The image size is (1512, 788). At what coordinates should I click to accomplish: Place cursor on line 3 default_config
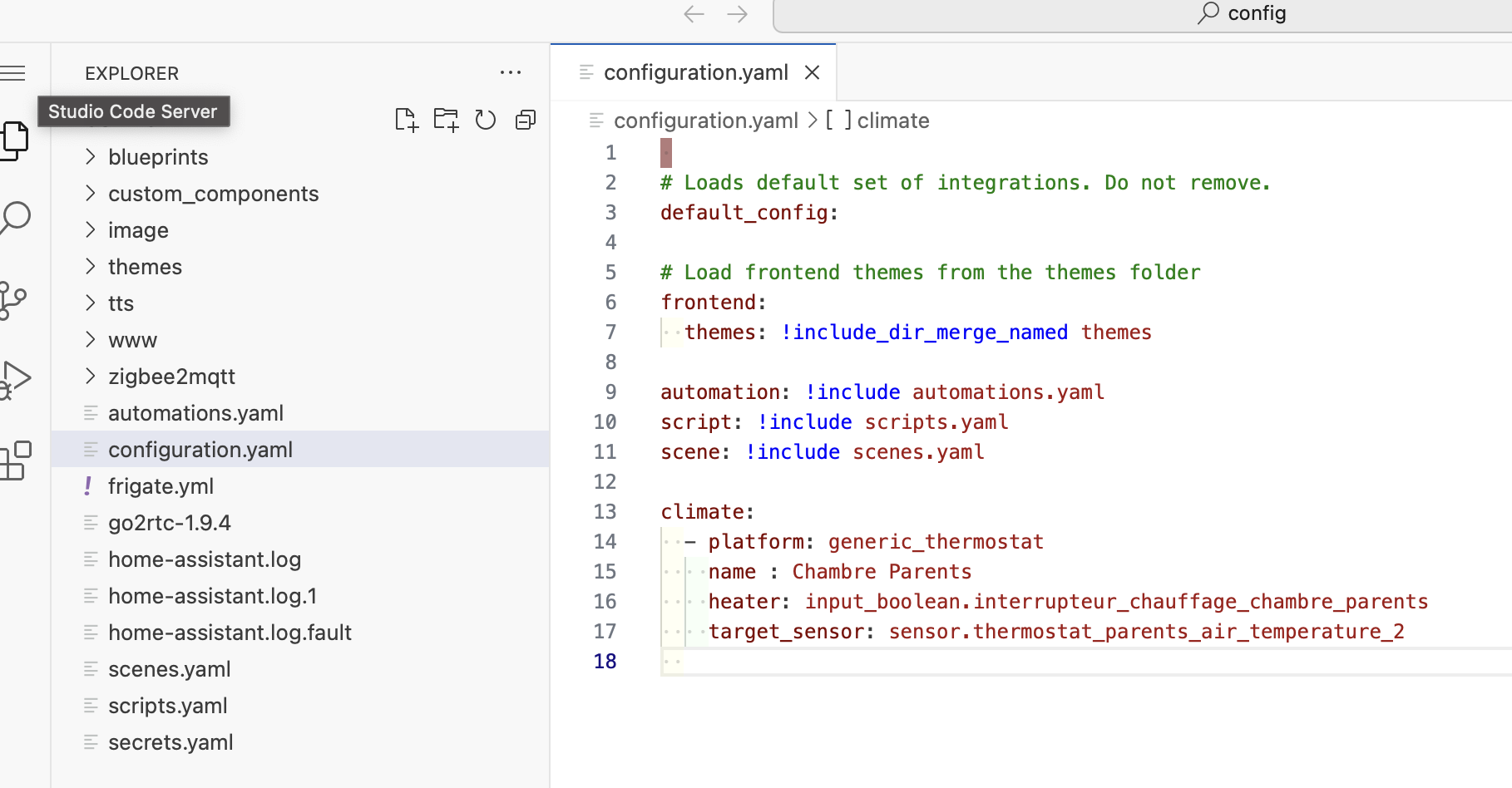749,213
